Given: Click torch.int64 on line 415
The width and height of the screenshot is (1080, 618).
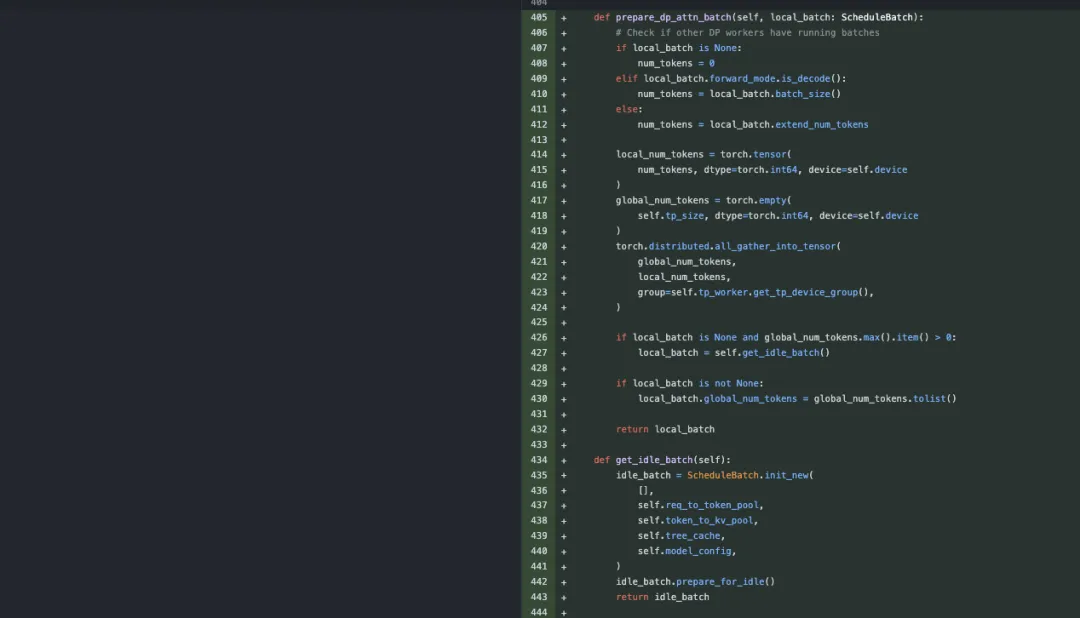Looking at the screenshot, I should 767,169.
